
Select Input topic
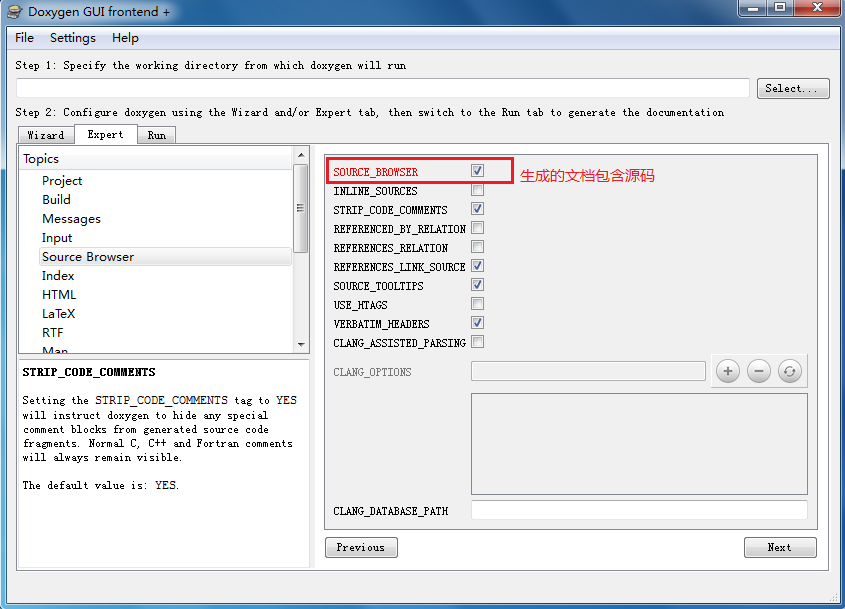point(57,238)
